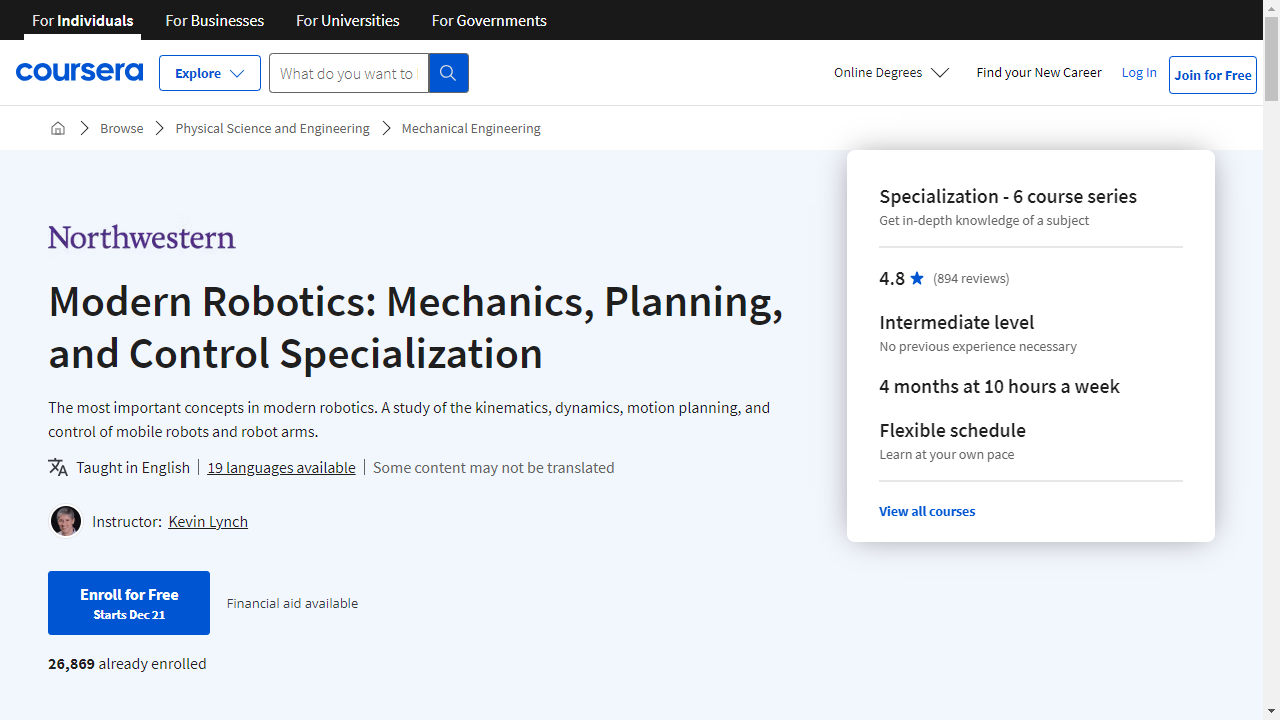Click the 26,869 already enrolled text
This screenshot has width=1280, height=720.
pos(127,663)
